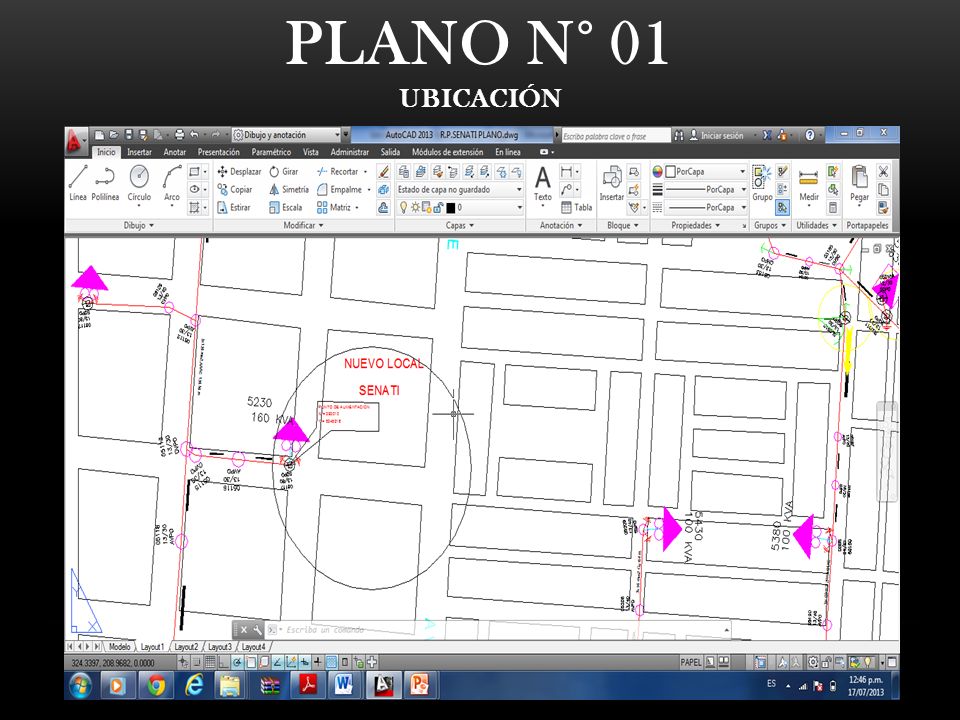This screenshot has width=960, height=720.
Task: Open the Insertar ribbon tab
Action: click(x=140, y=152)
